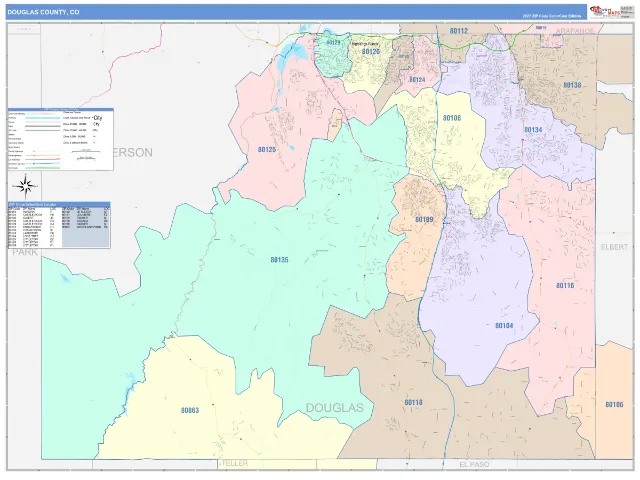Select the 80106 ZIP label
The width and height of the screenshot is (640, 480).
(x=614, y=404)
